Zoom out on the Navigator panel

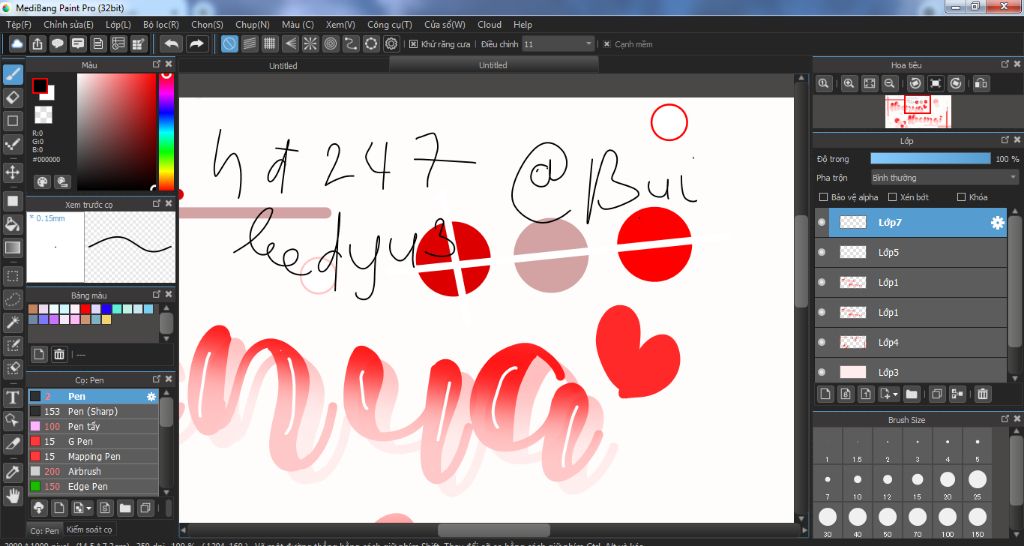tap(889, 83)
